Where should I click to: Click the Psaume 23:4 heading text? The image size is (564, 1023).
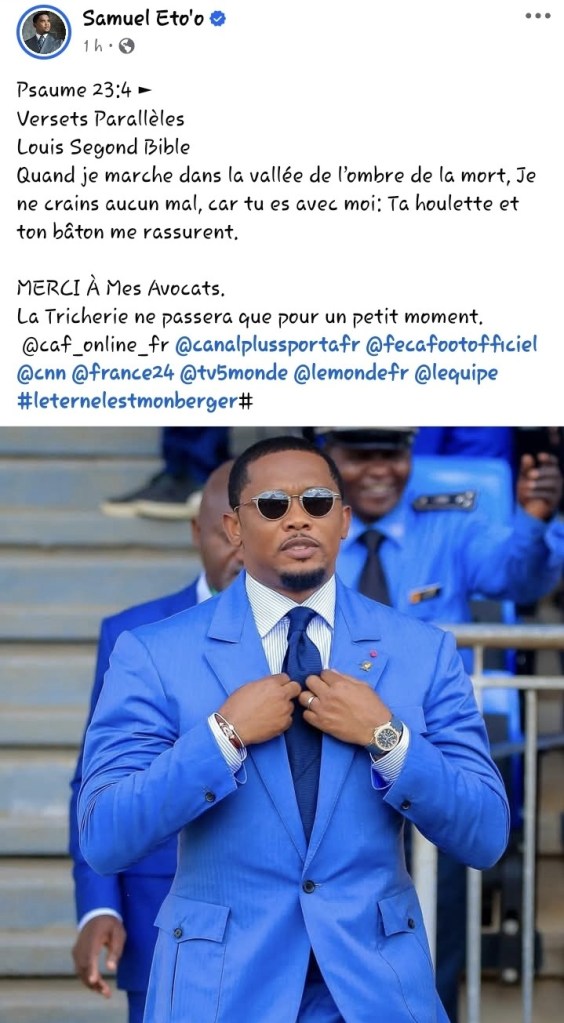74,90
